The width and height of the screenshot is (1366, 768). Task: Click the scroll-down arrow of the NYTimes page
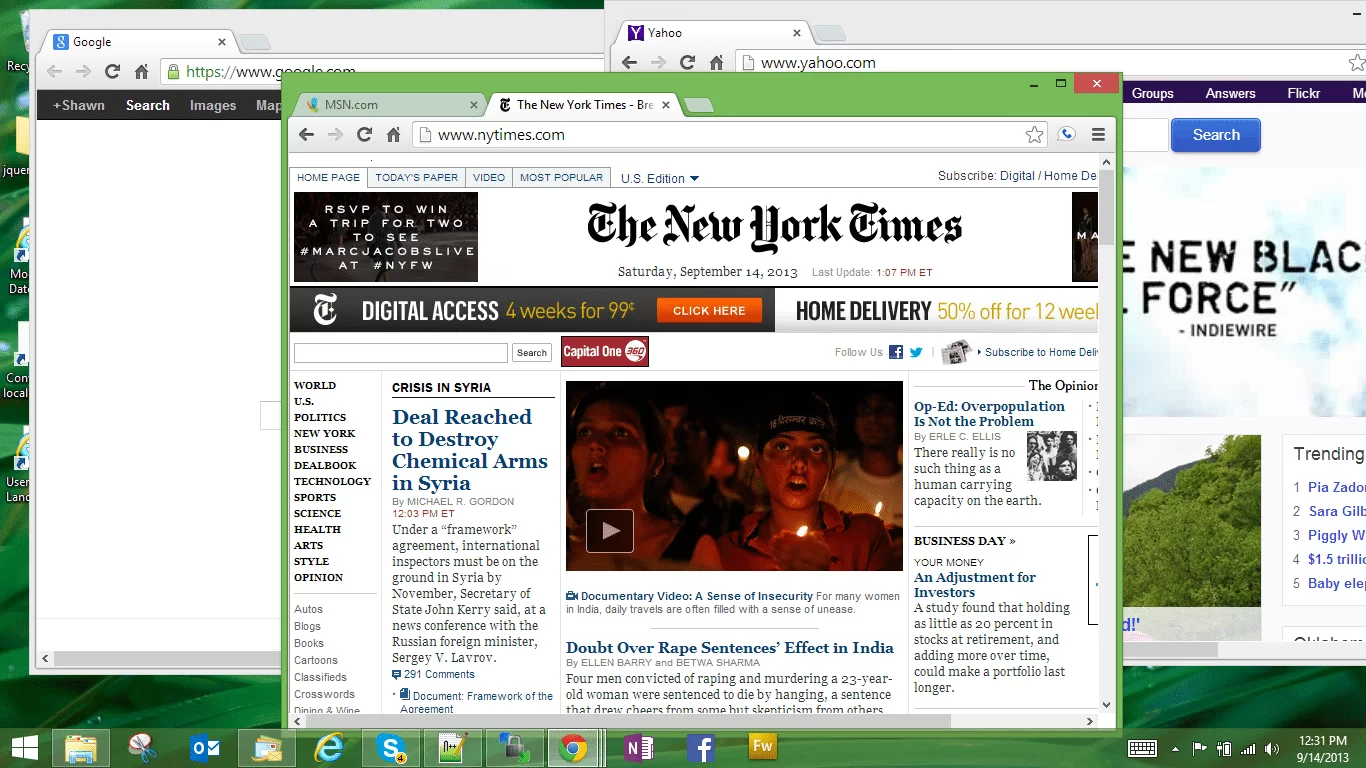click(x=1106, y=704)
